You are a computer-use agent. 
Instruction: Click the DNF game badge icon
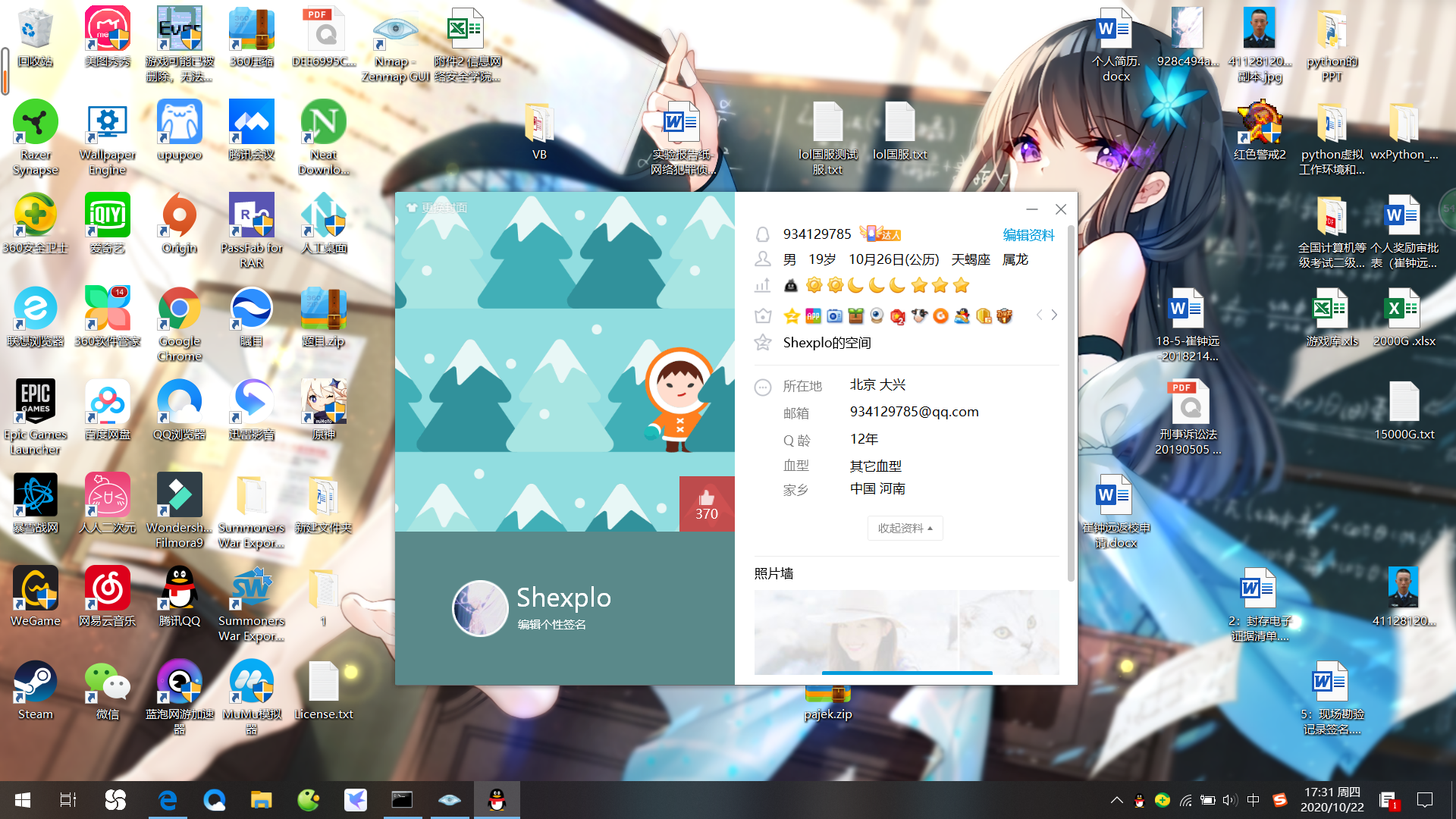(1004, 316)
